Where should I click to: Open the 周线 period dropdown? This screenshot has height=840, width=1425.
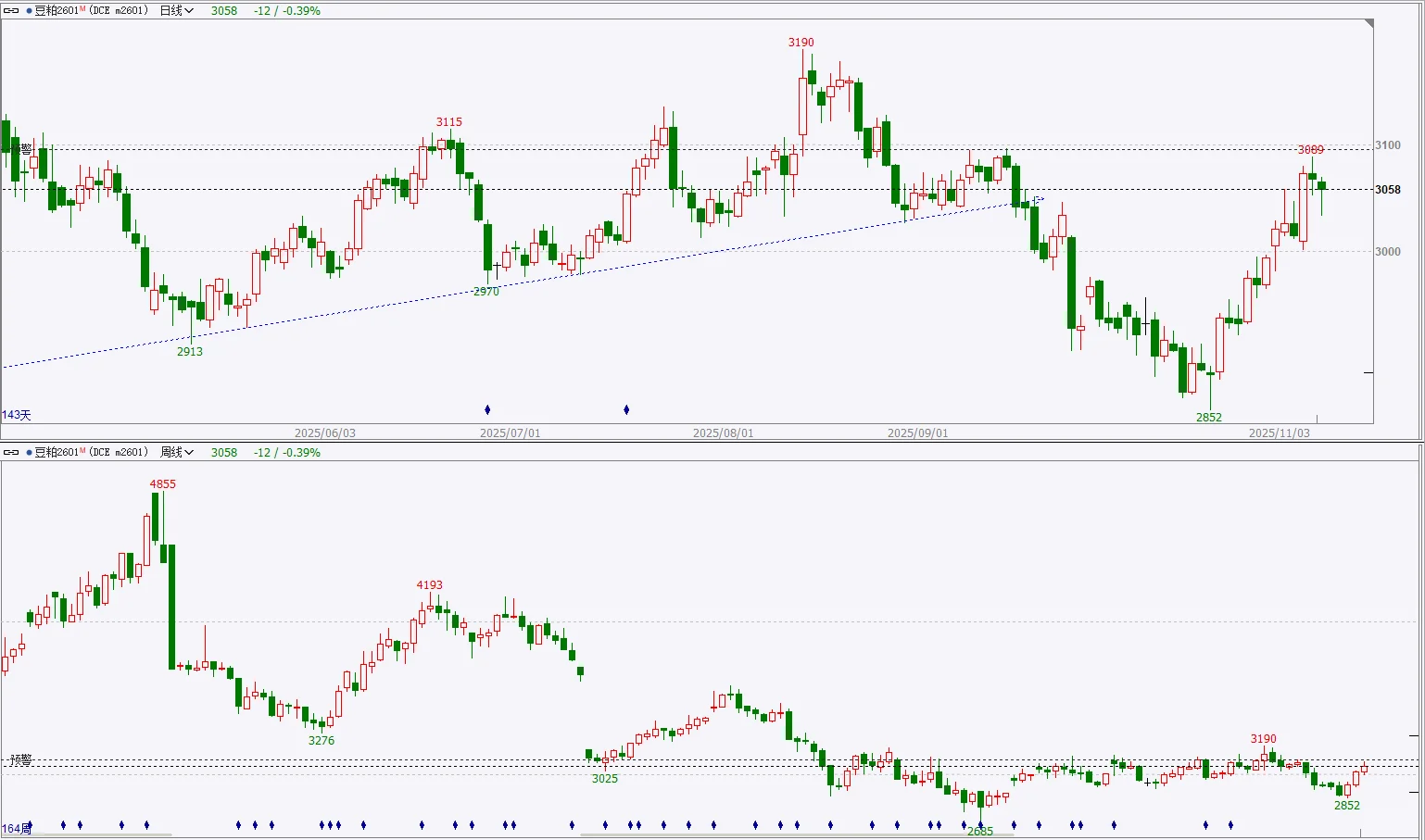pos(177,453)
